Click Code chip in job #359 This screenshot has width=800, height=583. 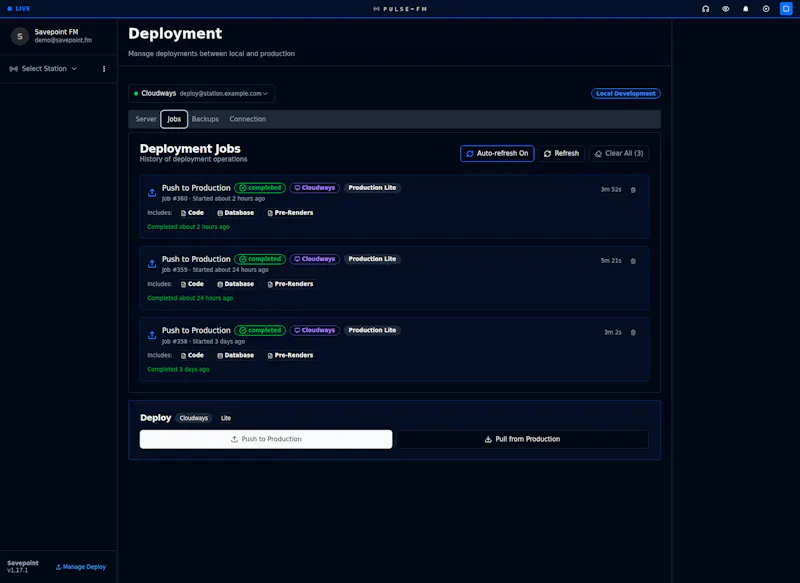[x=192, y=284]
